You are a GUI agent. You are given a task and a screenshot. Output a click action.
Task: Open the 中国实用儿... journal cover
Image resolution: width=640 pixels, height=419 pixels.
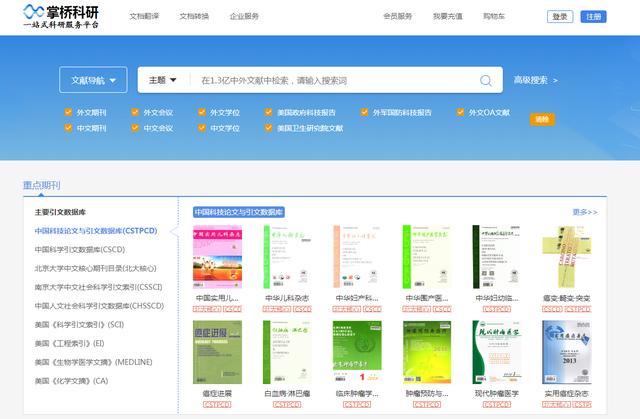click(x=218, y=257)
